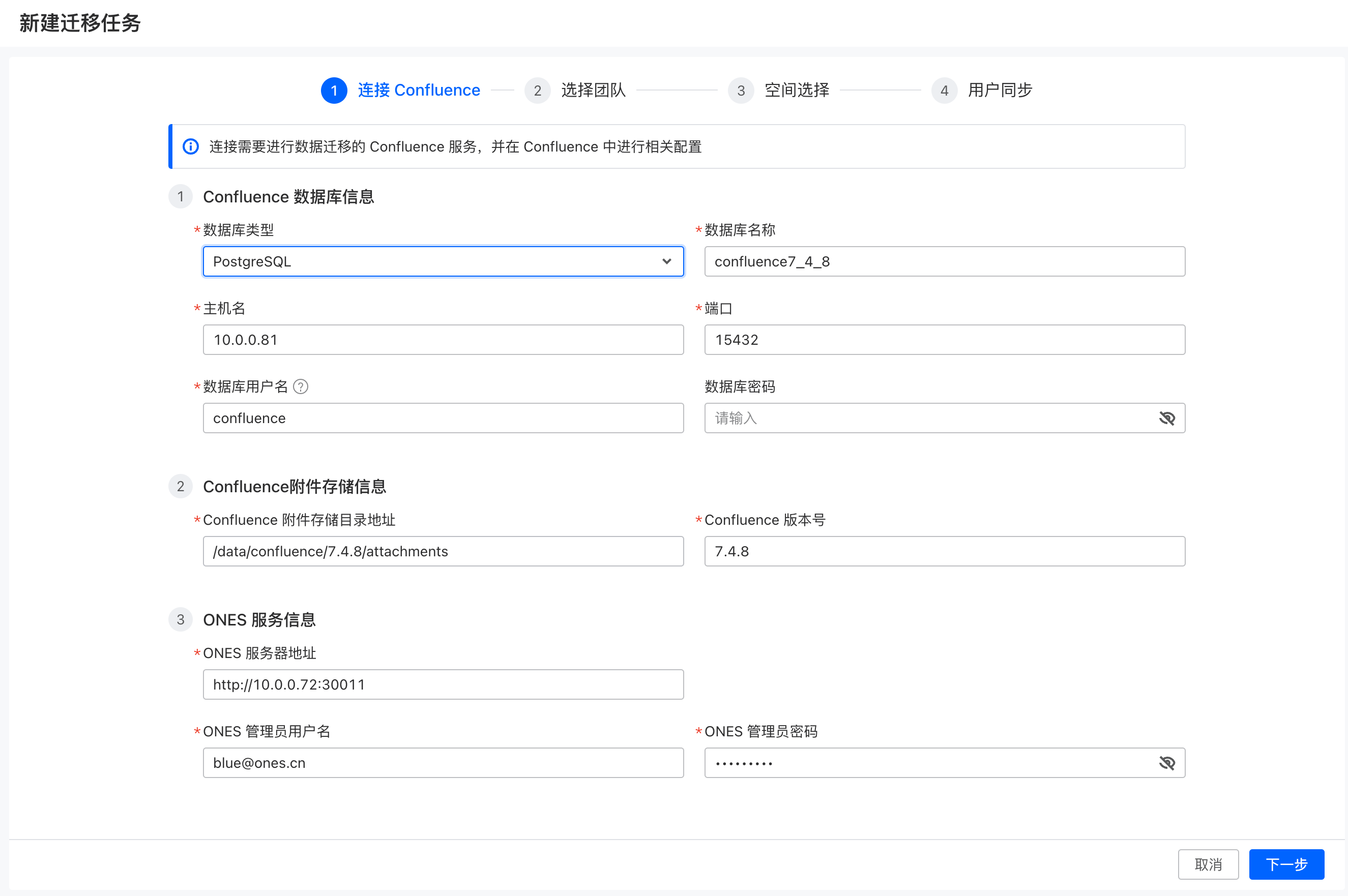The image size is (1348, 896).
Task: Open the 数据库类型 PostgreSQL dropdown
Action: coord(443,262)
